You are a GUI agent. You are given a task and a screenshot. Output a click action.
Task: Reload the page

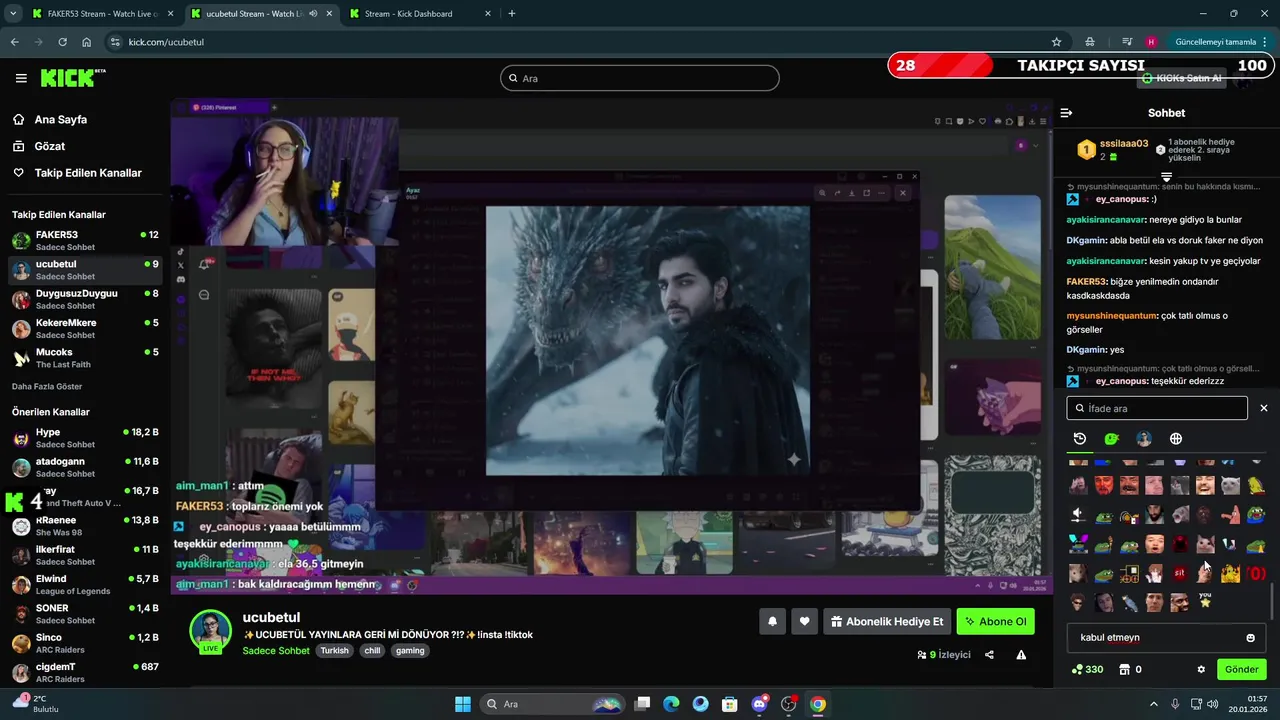coord(62,42)
